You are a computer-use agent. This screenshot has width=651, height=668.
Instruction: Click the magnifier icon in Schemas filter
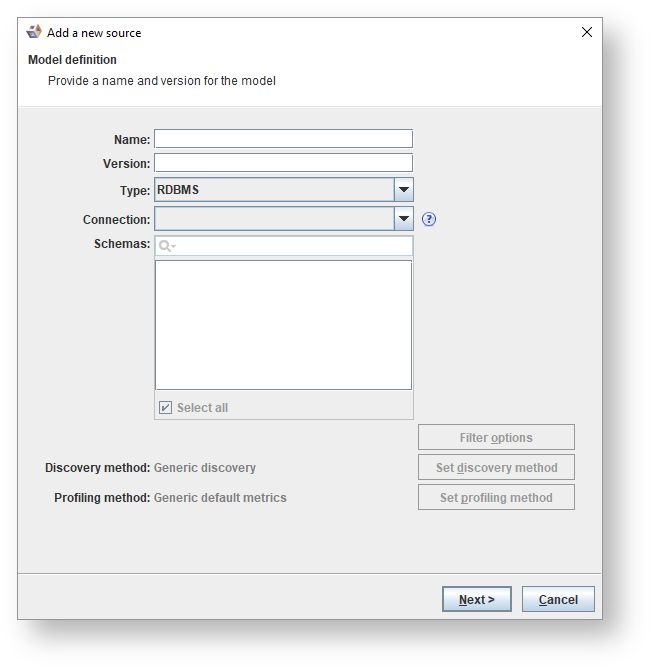166,246
